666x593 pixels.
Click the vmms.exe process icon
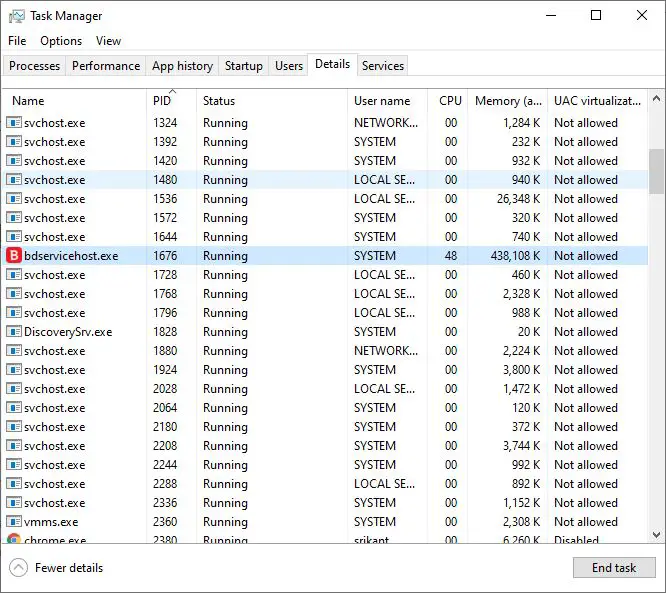(14, 522)
